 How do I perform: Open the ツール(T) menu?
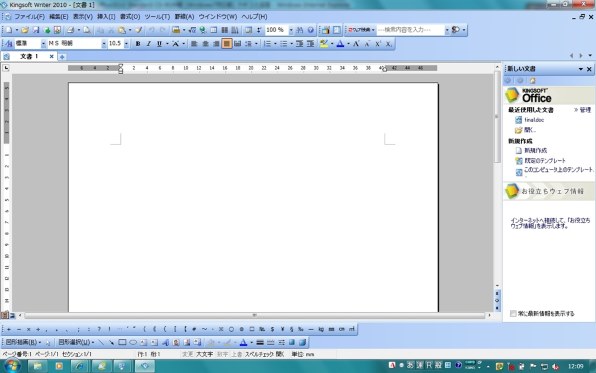point(157,17)
